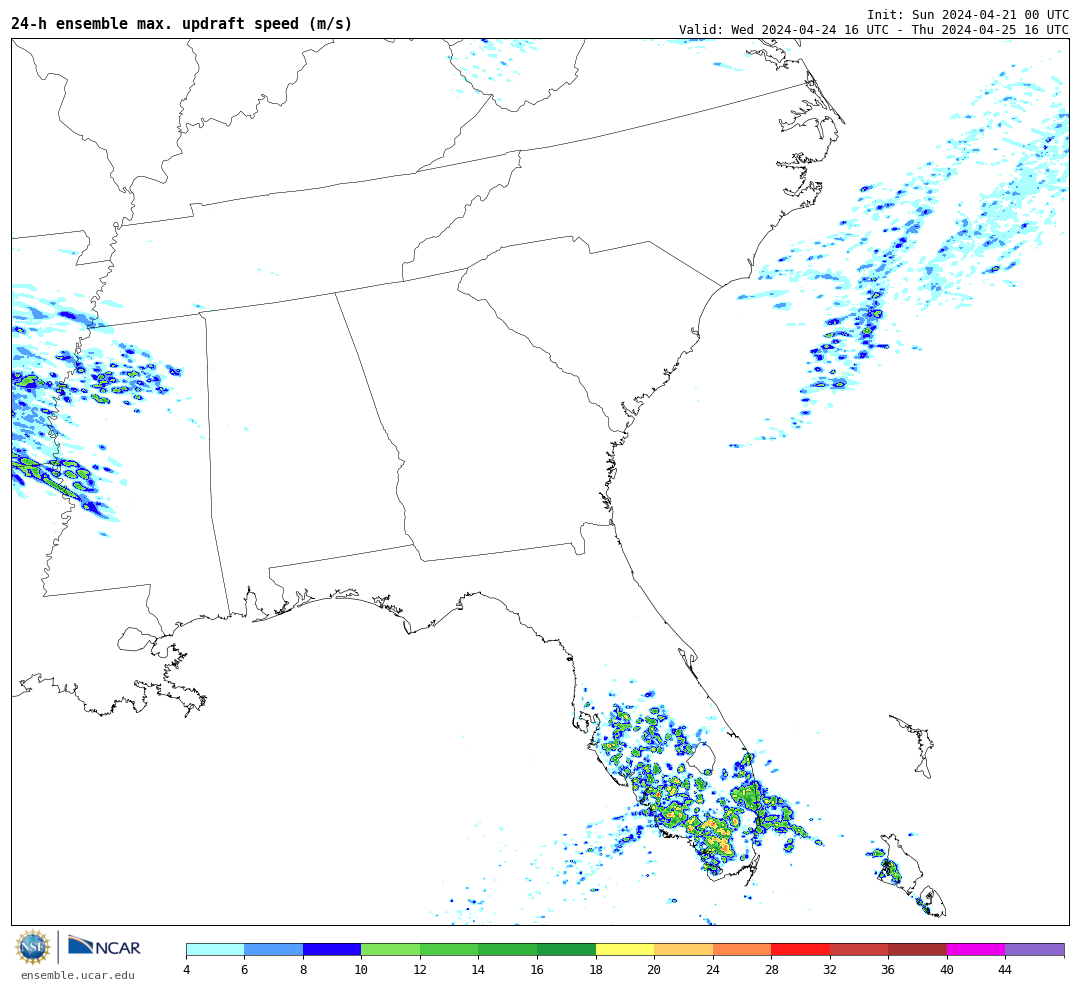Click the colorbar label "40"
Viewport: 1080px width, 988px height.
947,970
